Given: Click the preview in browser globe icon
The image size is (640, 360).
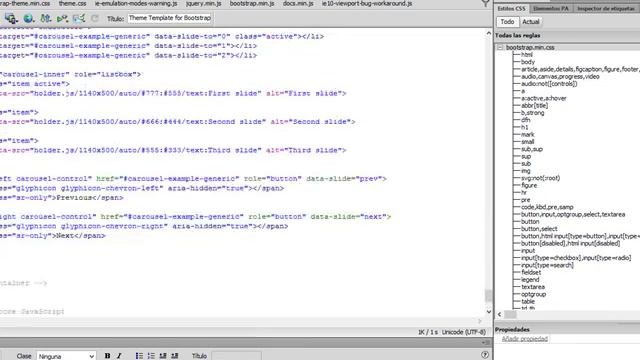Looking at the screenshot, I should click(28, 18).
